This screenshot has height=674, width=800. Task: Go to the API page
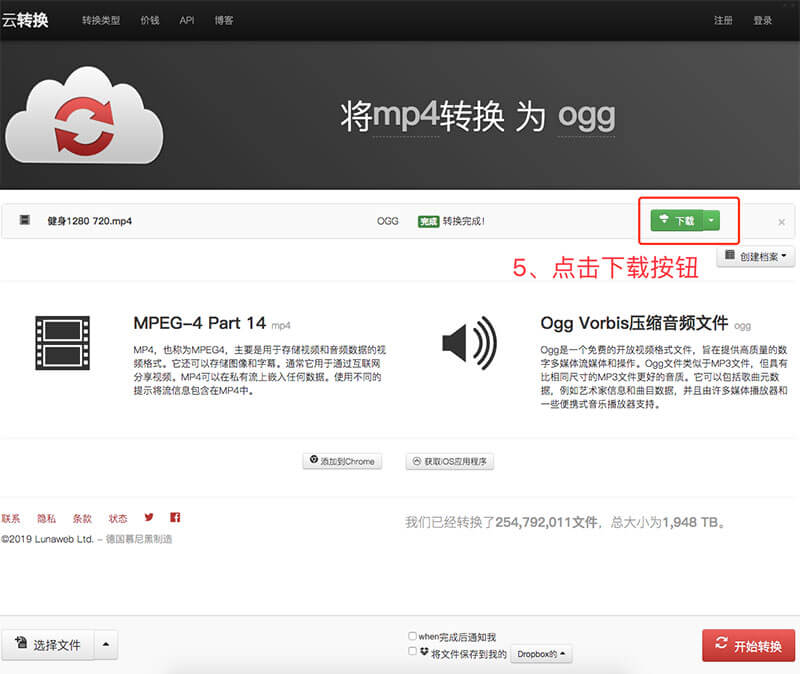click(x=187, y=20)
